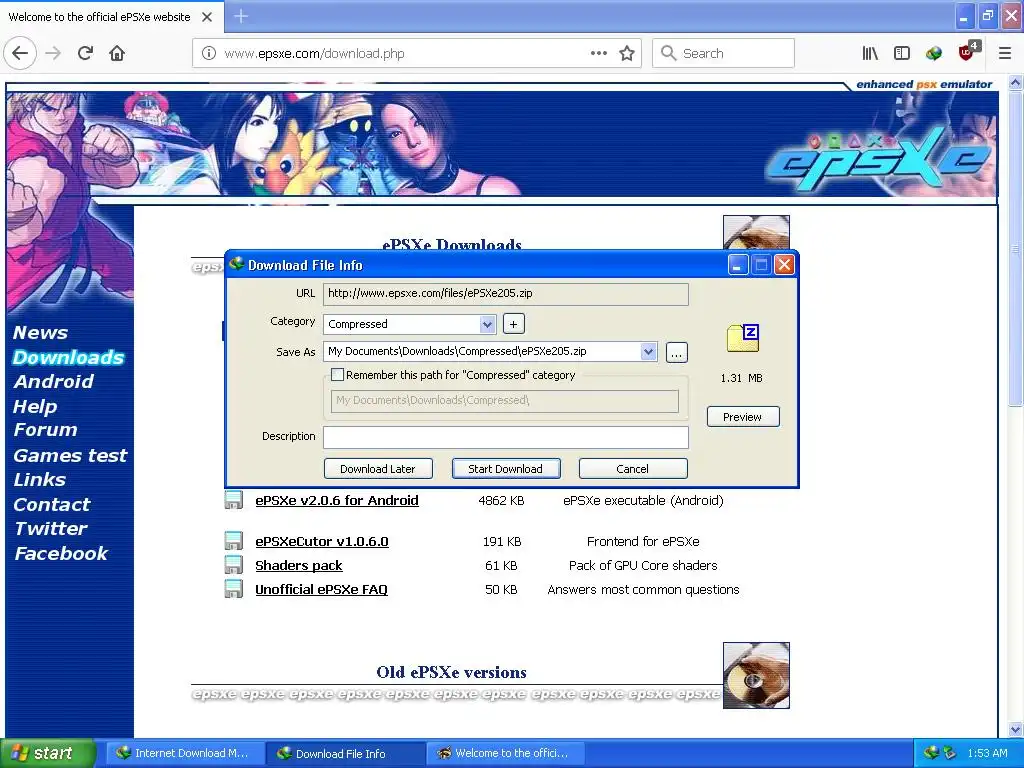Open ePSXe v2.0.6 for Android link
This screenshot has width=1024, height=768.
pos(337,500)
